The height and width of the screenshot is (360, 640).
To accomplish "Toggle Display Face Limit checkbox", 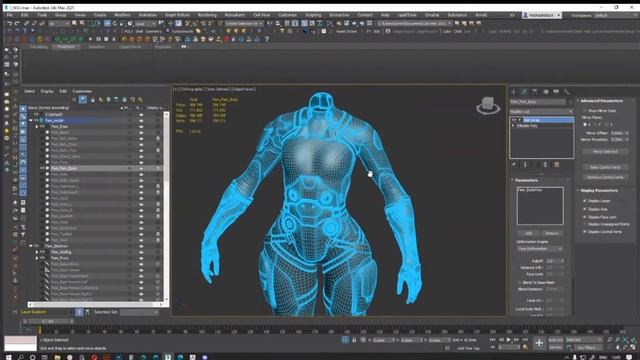I will point(585,217).
